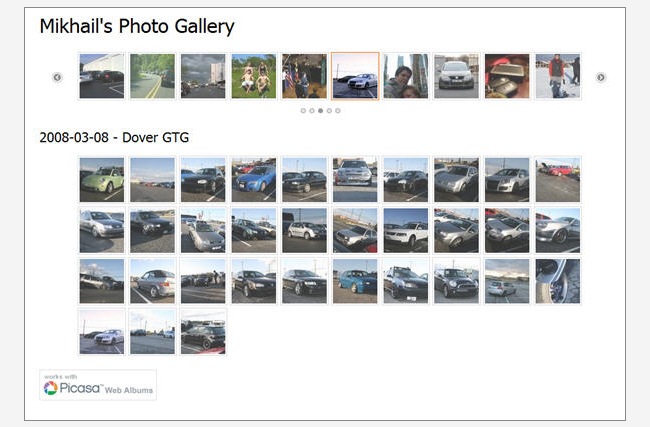Select the fourth pagination dot

click(x=329, y=111)
